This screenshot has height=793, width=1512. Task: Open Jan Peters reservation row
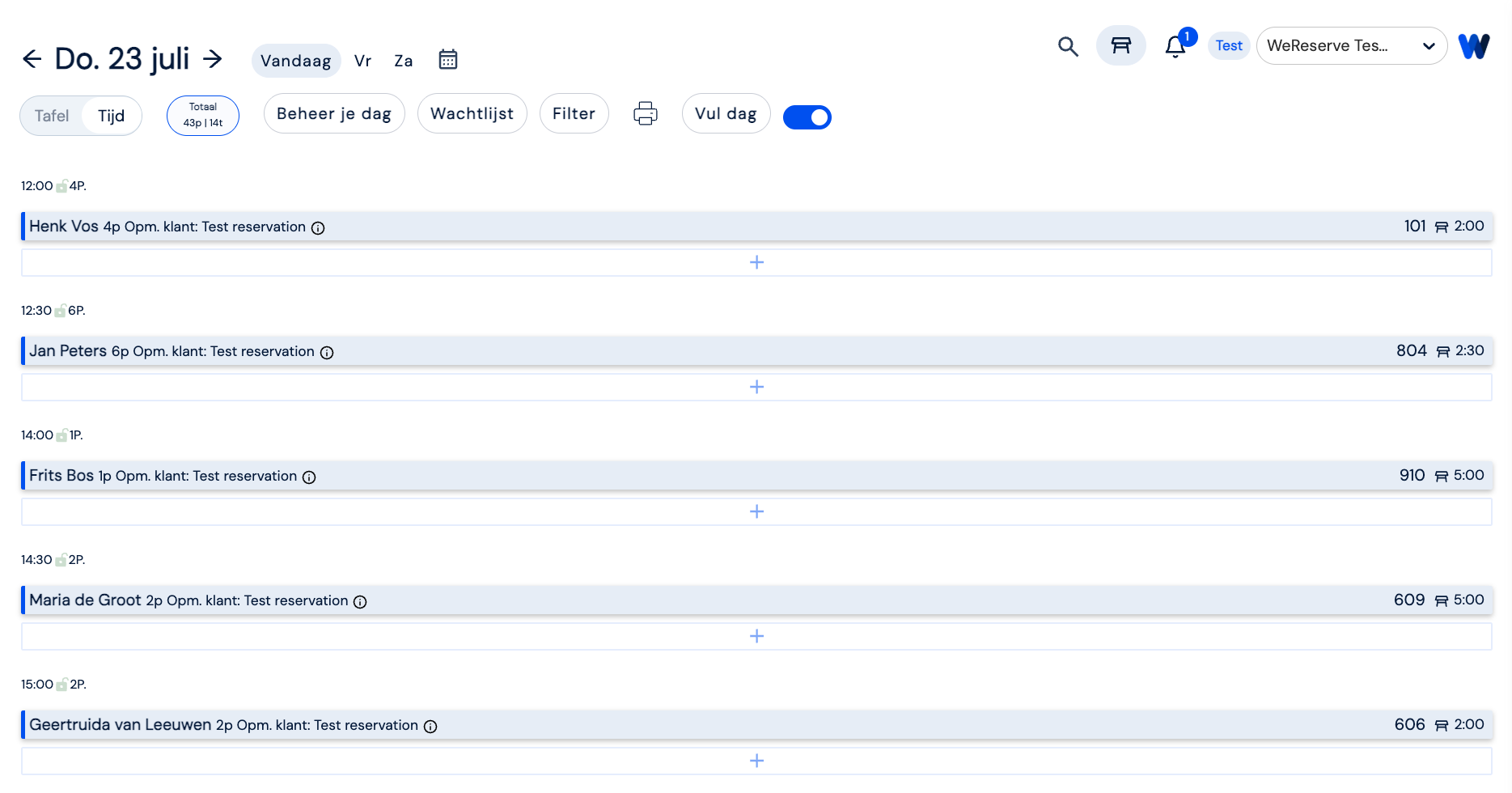coord(756,351)
